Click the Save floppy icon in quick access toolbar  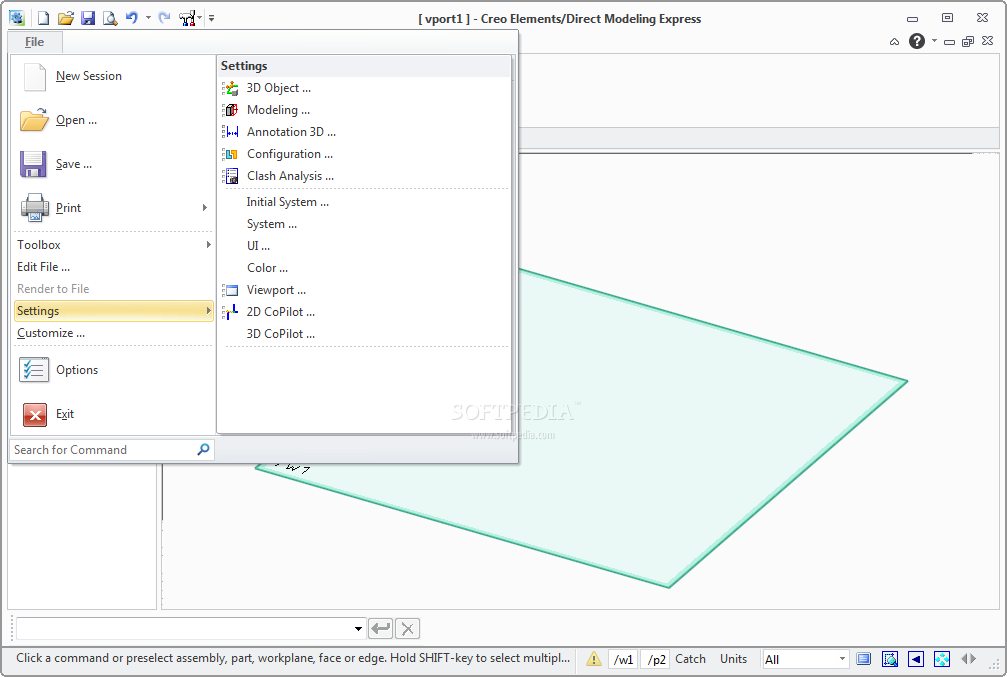[x=88, y=18]
